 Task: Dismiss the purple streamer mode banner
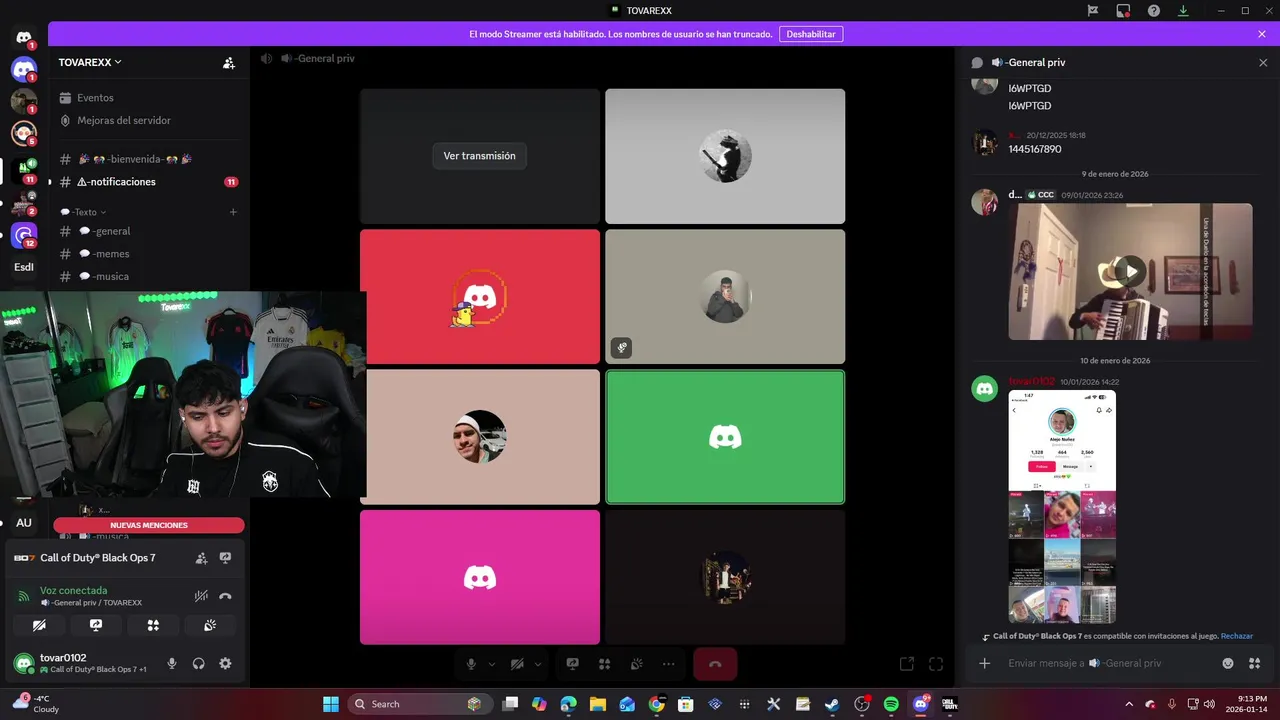[x=1262, y=34]
